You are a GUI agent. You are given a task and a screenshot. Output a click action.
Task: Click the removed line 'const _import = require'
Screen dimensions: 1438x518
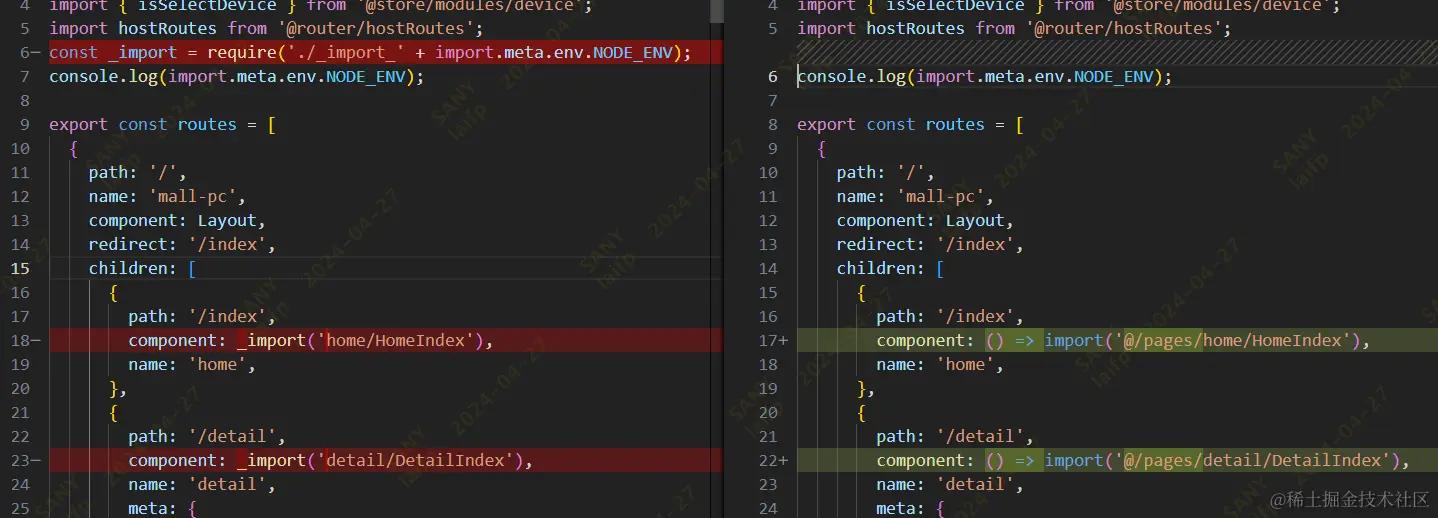(370, 52)
